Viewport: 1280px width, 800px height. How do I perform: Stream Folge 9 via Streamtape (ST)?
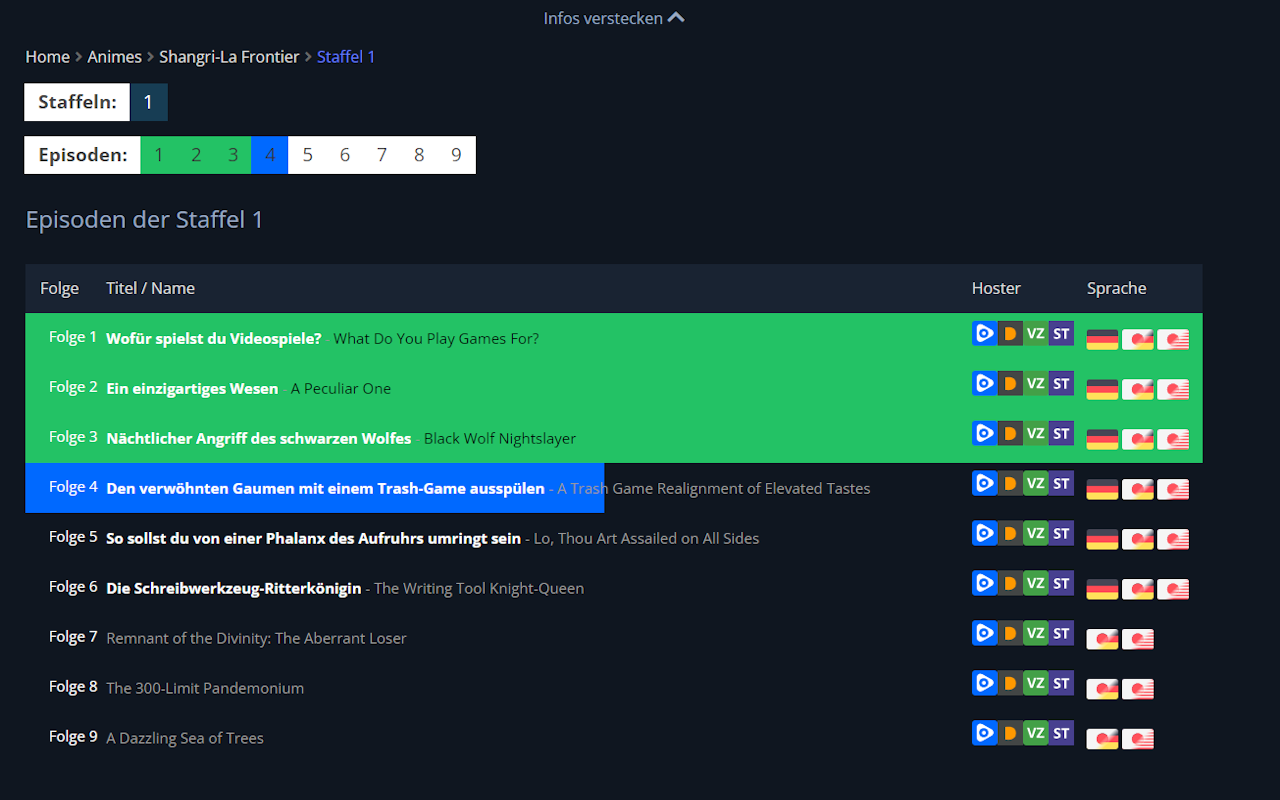point(1060,733)
